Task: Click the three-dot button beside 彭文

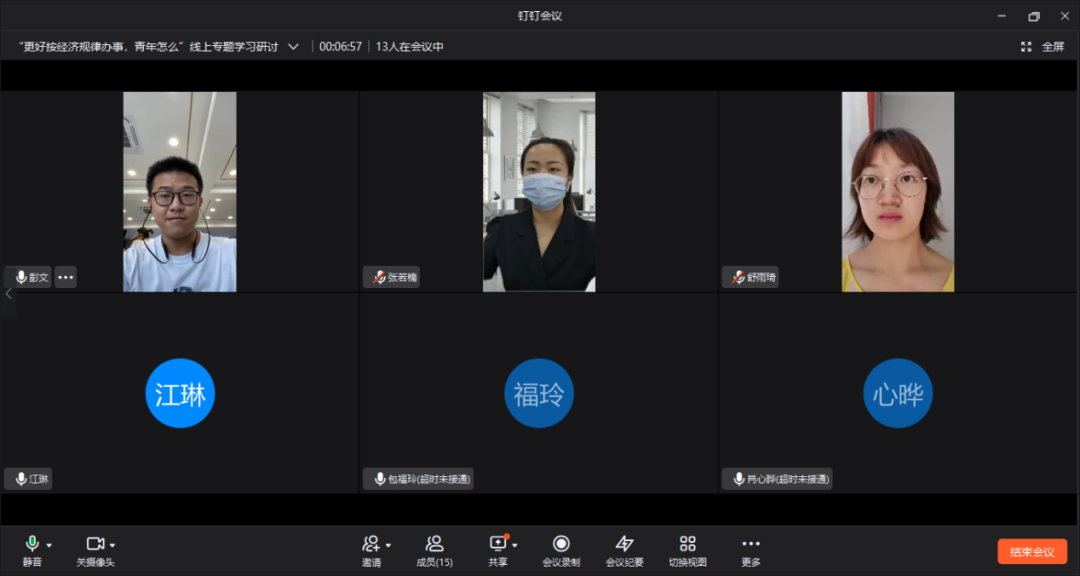Action: 65,277
